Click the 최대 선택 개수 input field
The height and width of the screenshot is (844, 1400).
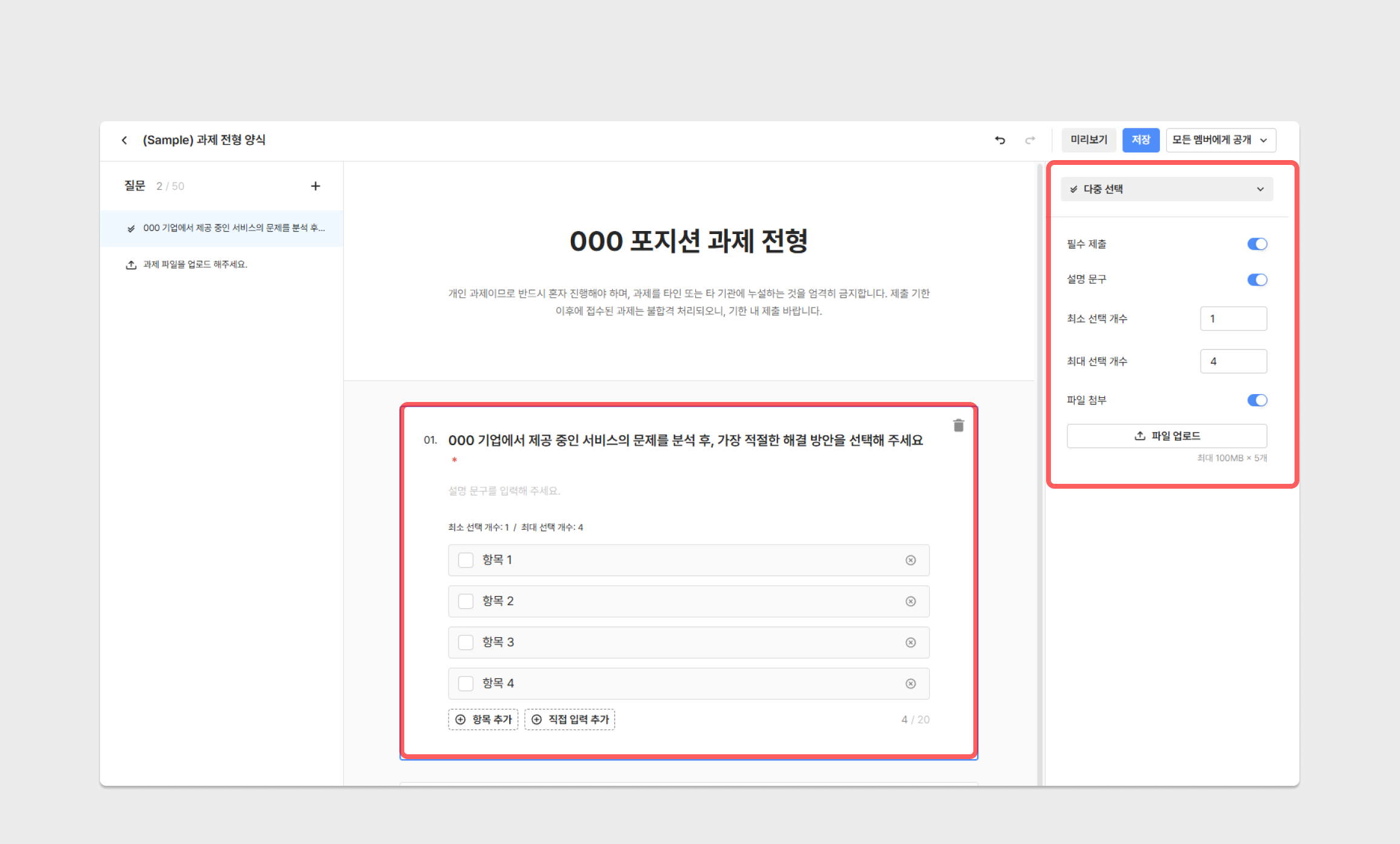point(1233,361)
